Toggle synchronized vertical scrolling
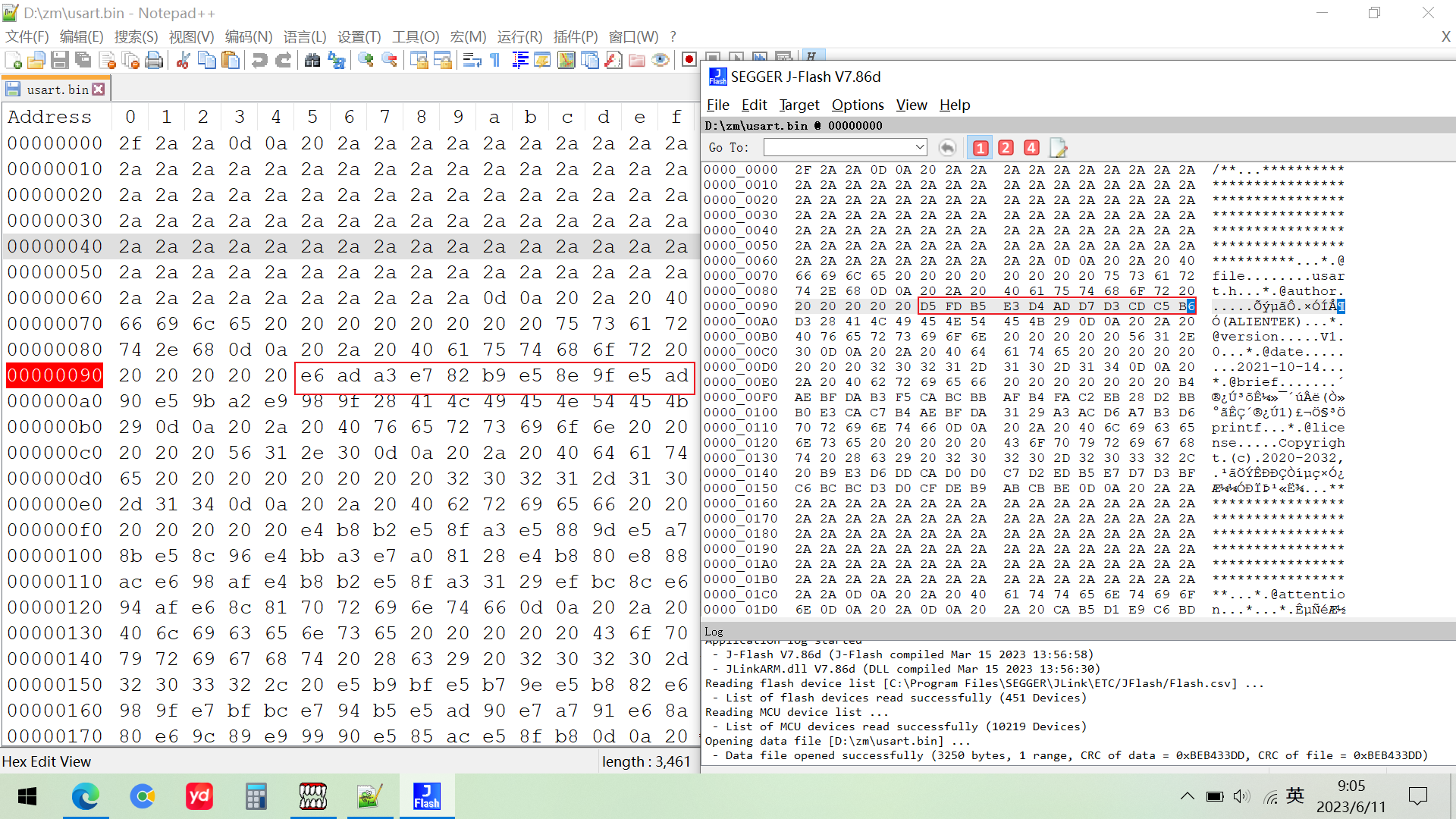Screen dimensions: 1456x819 [x=419, y=60]
